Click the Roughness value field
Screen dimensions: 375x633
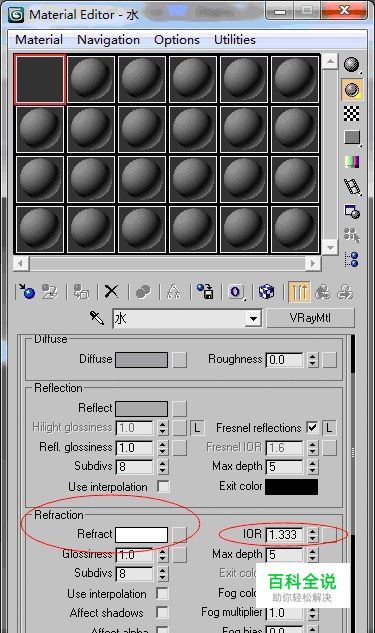[x=284, y=360]
